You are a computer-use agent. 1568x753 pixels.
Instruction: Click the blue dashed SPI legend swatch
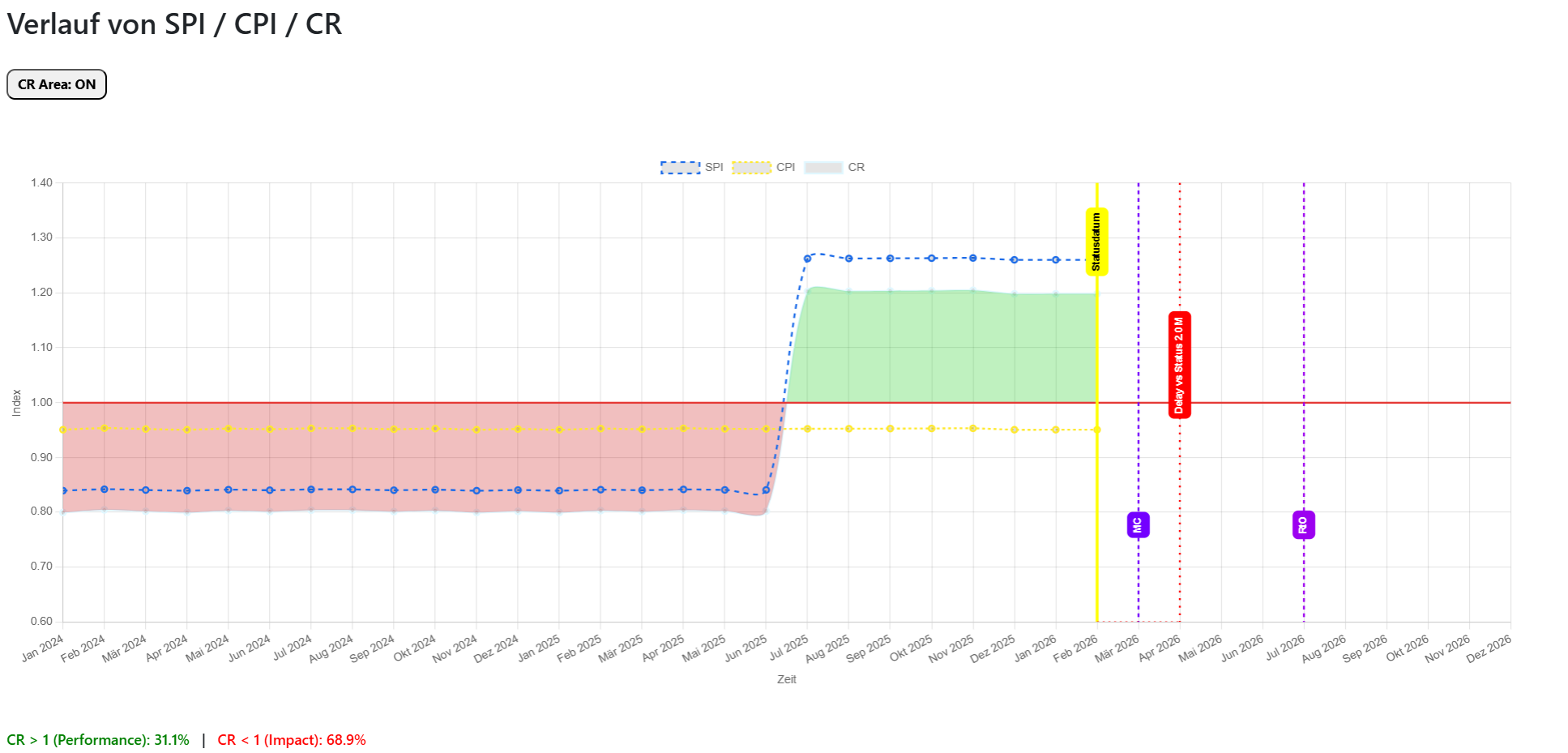point(680,167)
